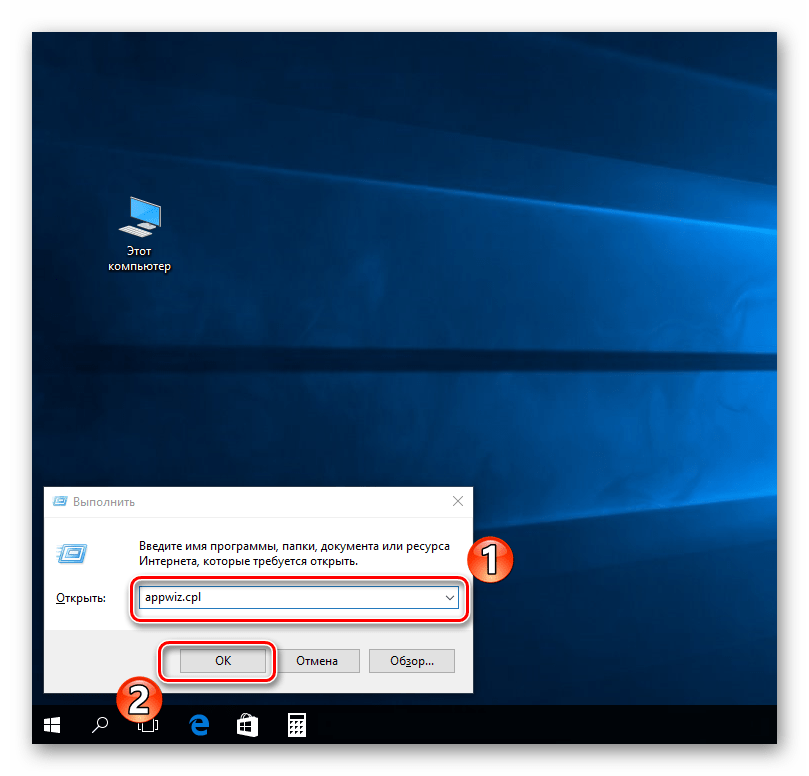Expand the Открыть combo box dropdown arrow

pyautogui.click(x=449, y=597)
